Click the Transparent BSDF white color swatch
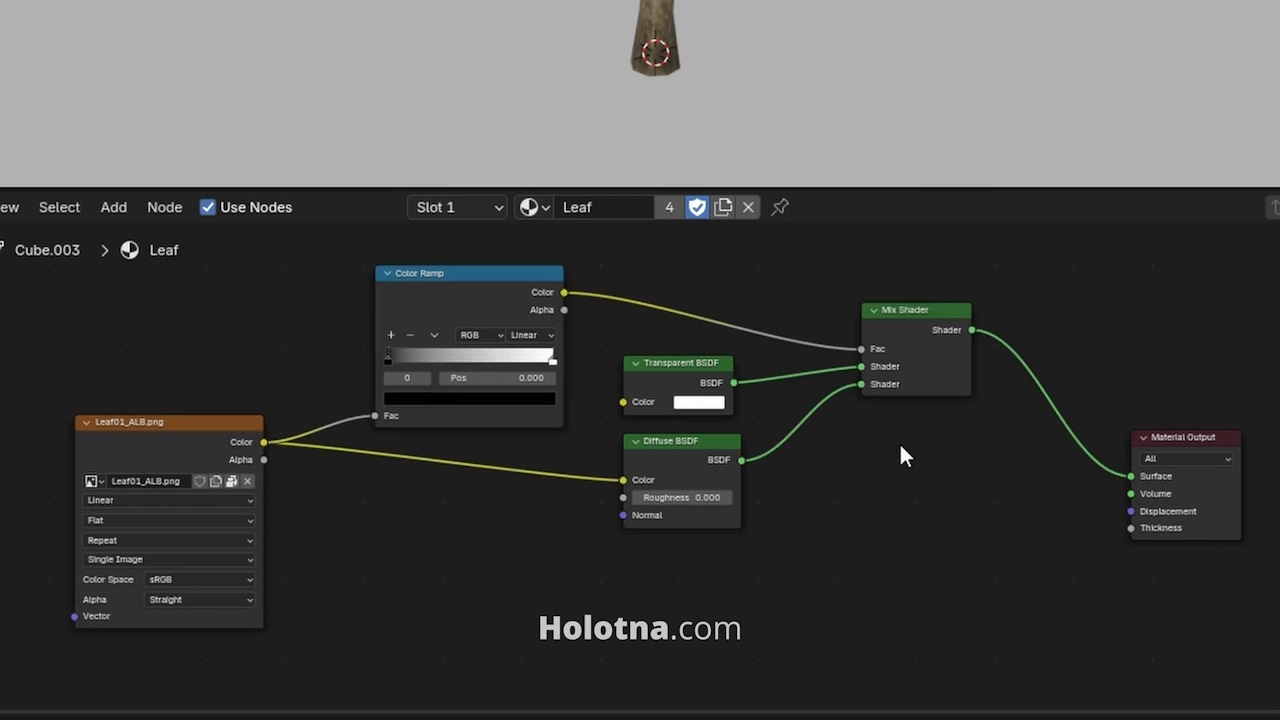Viewport: 1280px width, 720px height. pyautogui.click(x=699, y=402)
